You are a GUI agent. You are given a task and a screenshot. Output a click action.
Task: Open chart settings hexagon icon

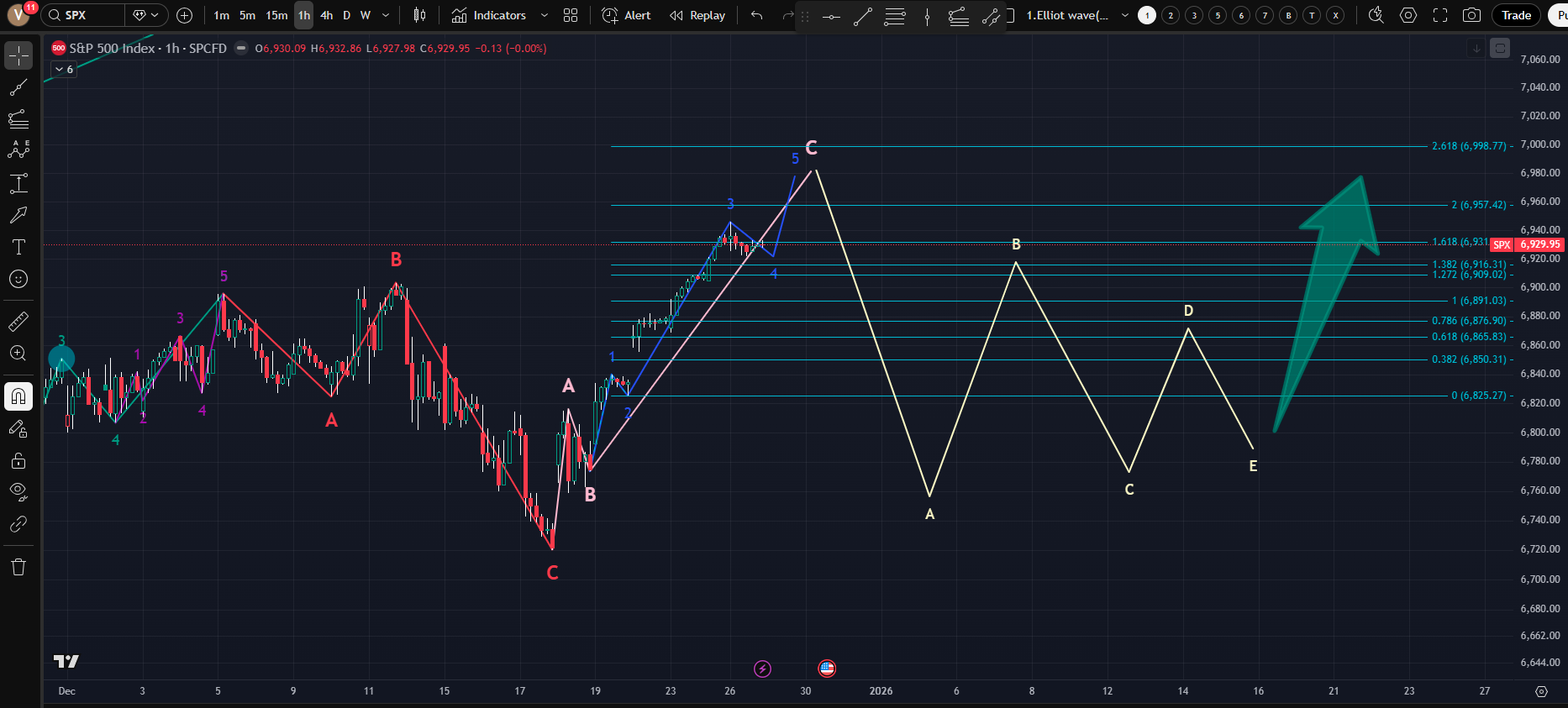1408,15
